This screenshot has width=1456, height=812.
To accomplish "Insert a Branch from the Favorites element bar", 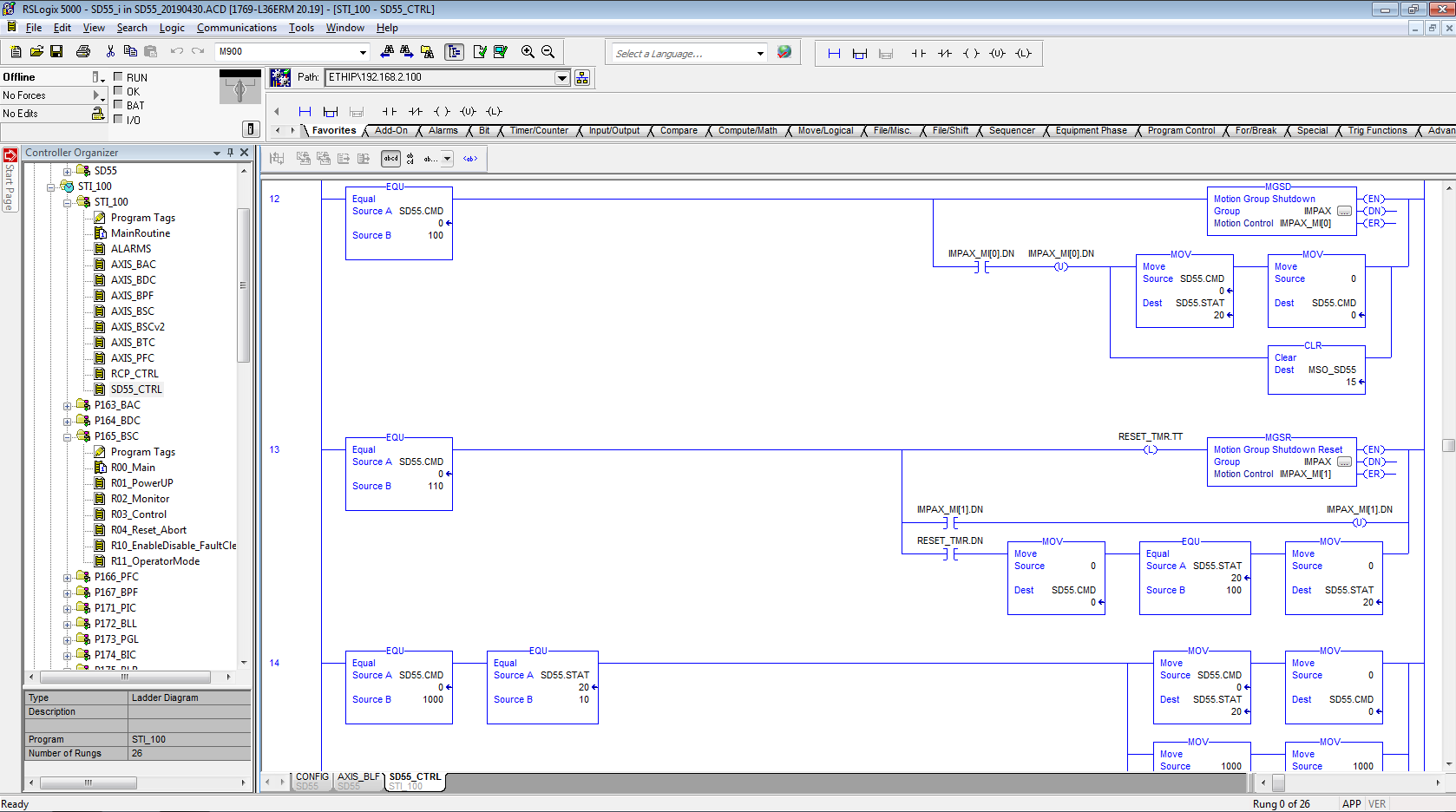I will click(x=331, y=112).
